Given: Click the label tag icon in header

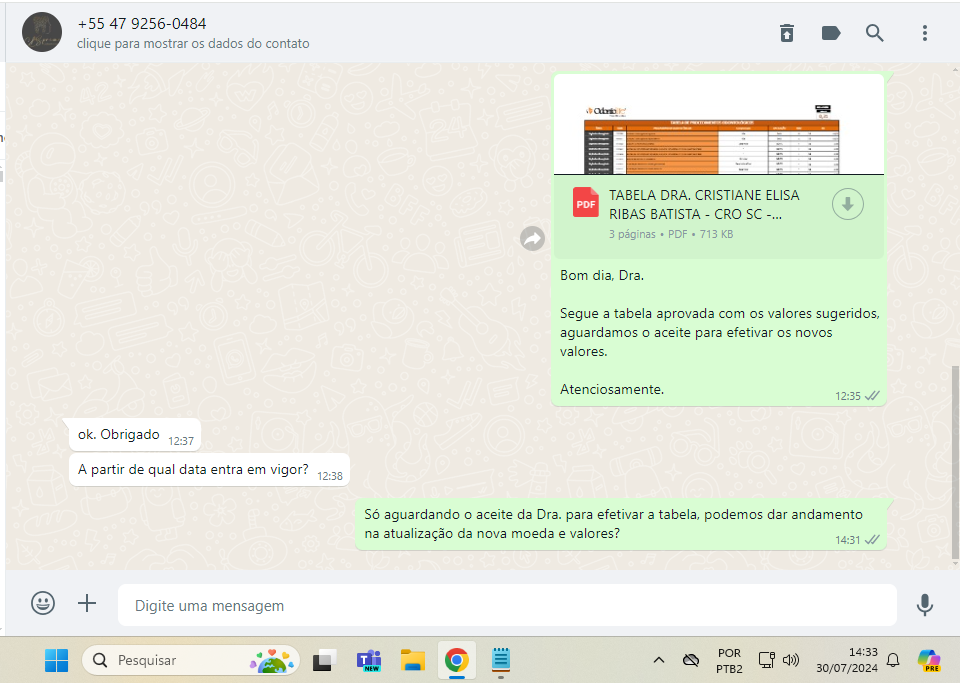Looking at the screenshot, I should click(831, 33).
